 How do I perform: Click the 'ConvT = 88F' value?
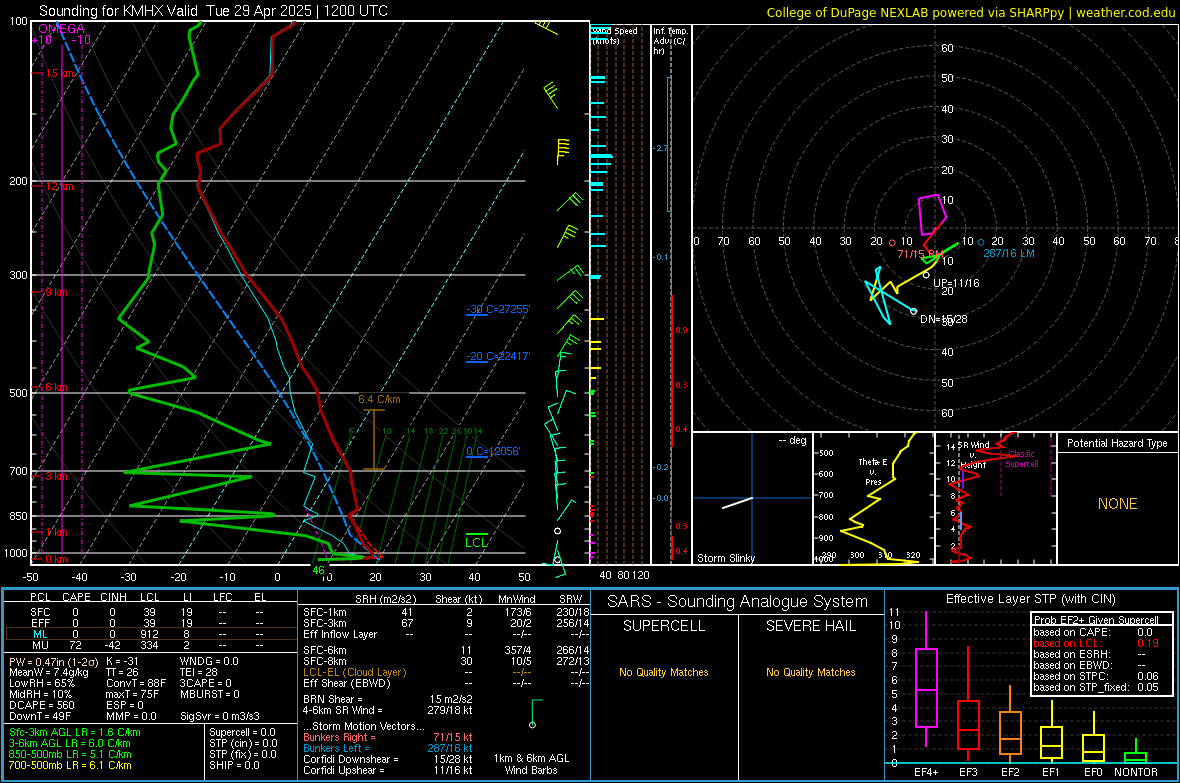[x=136, y=684]
